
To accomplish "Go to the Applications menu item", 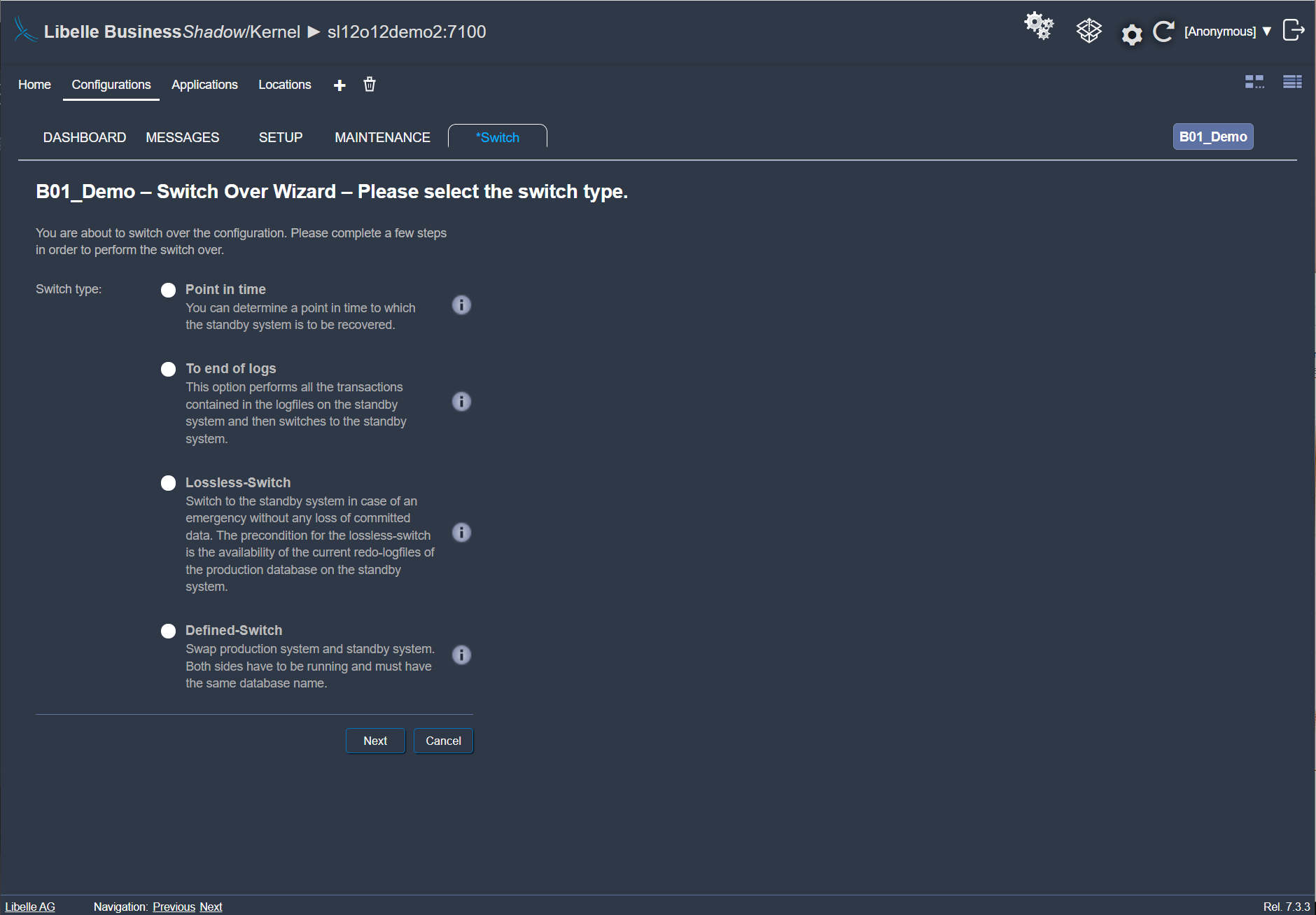I will [x=204, y=85].
